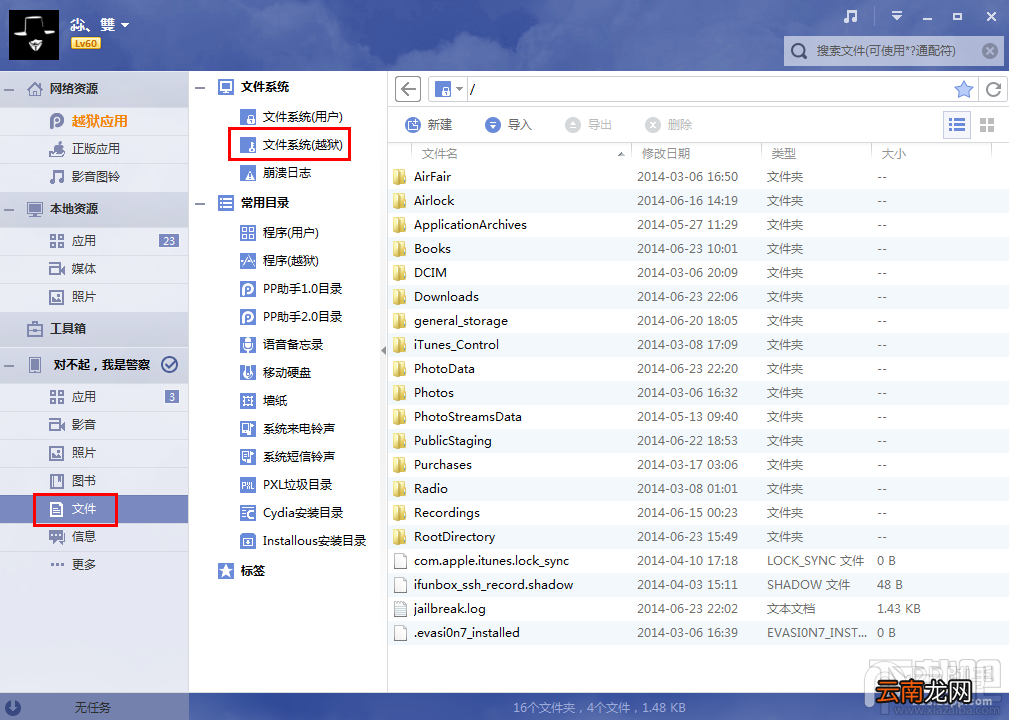Screen dimensions: 1009x720
Task: Select the jailbreak.log file icon
Action: point(400,609)
